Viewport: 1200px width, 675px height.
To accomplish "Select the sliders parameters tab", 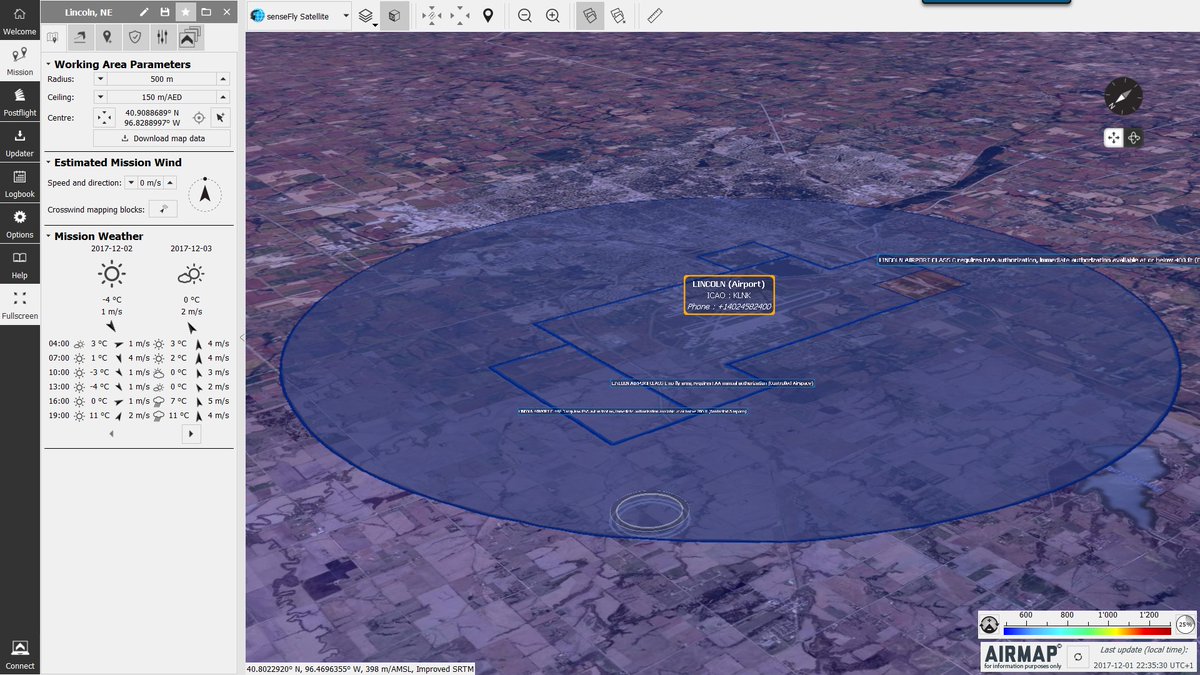I will click(x=162, y=38).
